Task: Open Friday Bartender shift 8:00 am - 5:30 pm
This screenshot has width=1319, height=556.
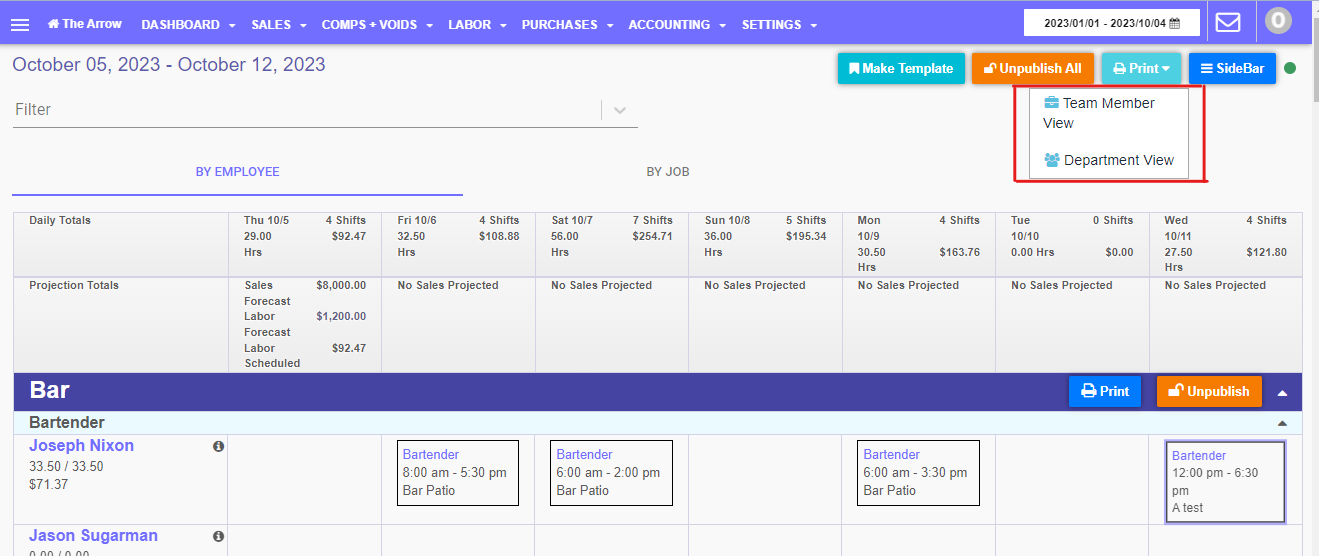Action: tap(458, 472)
